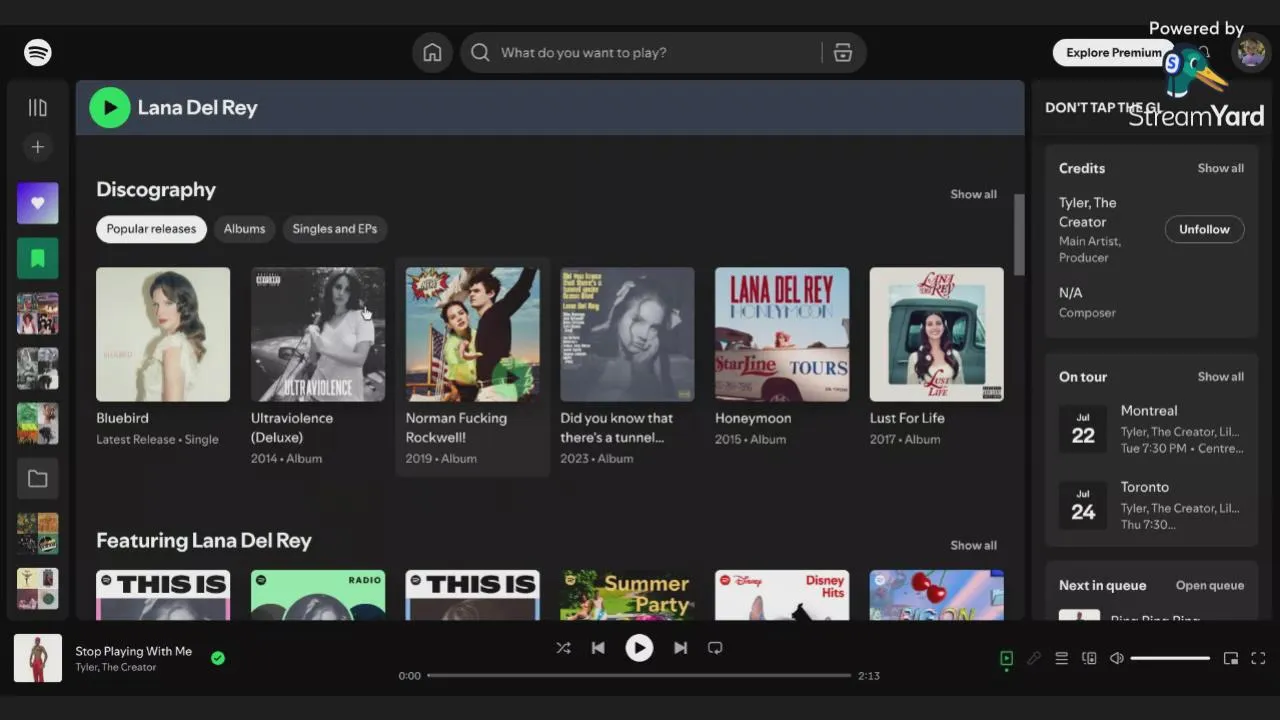Open Ultraviolence (Deluxe) album cover
The width and height of the screenshot is (1280, 720).
coord(318,334)
